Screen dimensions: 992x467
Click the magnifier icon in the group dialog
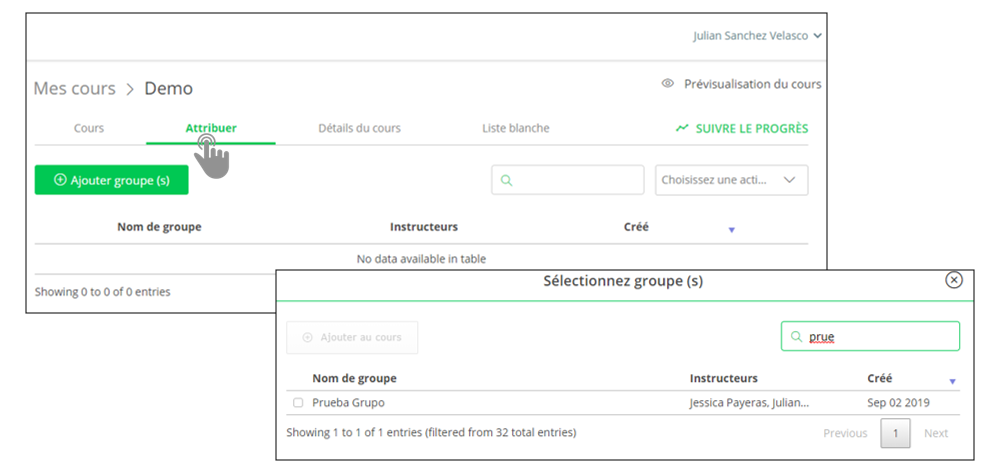pos(796,337)
